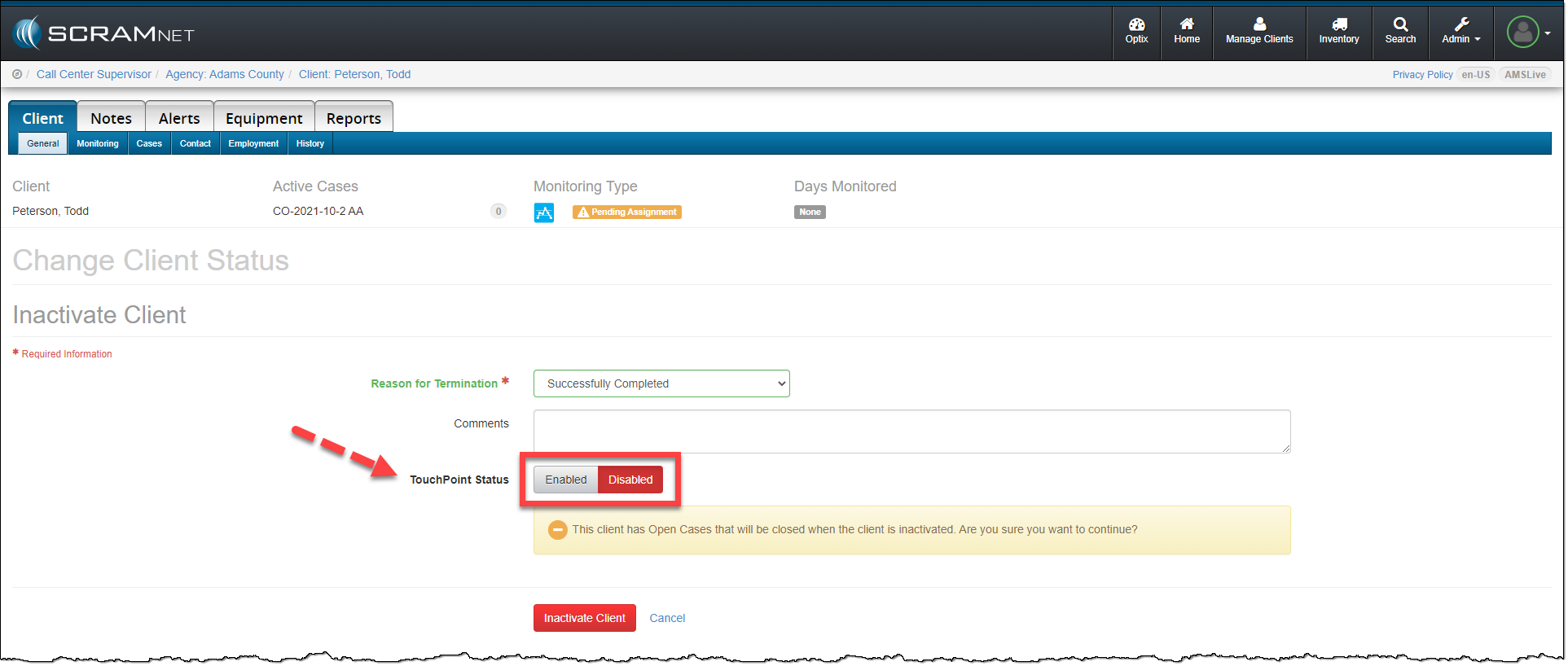Open the Monitoring sub-tab
This screenshot has height=666, width=1568.
pos(98,143)
